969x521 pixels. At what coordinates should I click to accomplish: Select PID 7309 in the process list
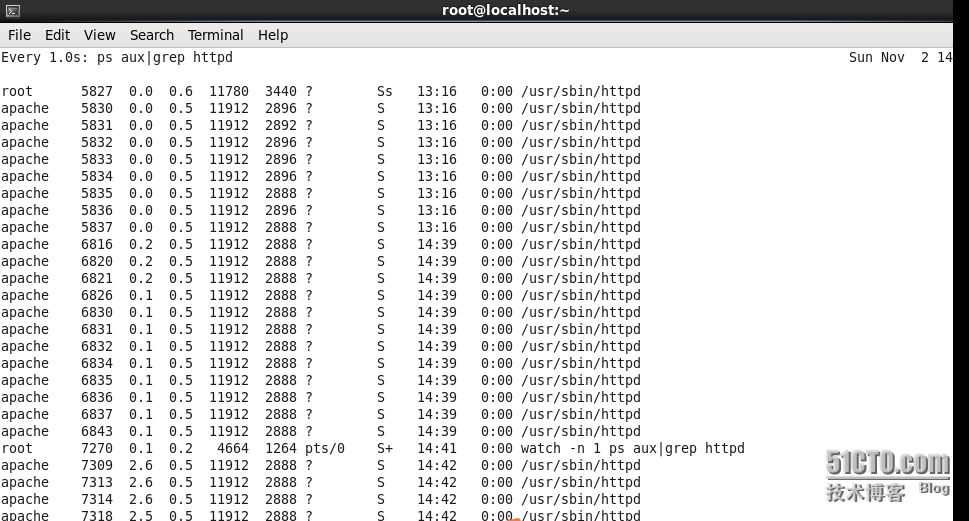pos(97,465)
